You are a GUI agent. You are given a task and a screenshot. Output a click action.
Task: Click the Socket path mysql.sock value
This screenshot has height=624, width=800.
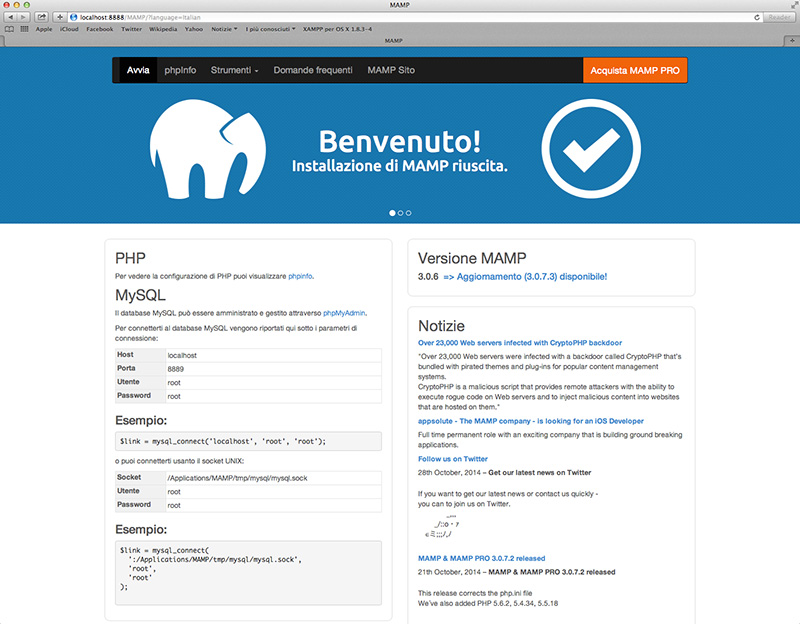pyautogui.click(x=237, y=478)
